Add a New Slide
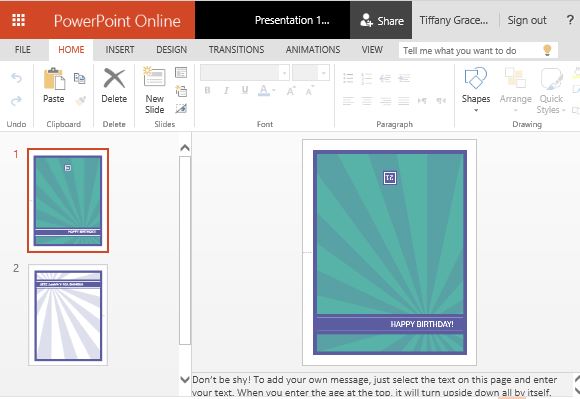This screenshot has height=399, width=580. (x=155, y=90)
